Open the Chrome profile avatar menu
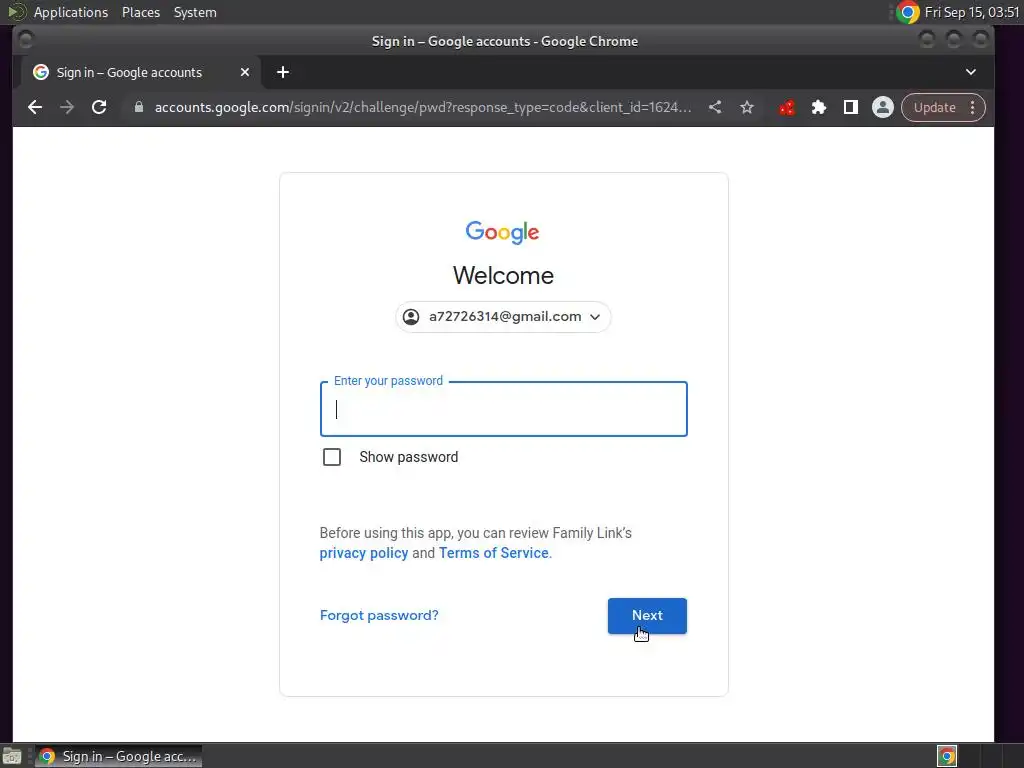 click(883, 107)
